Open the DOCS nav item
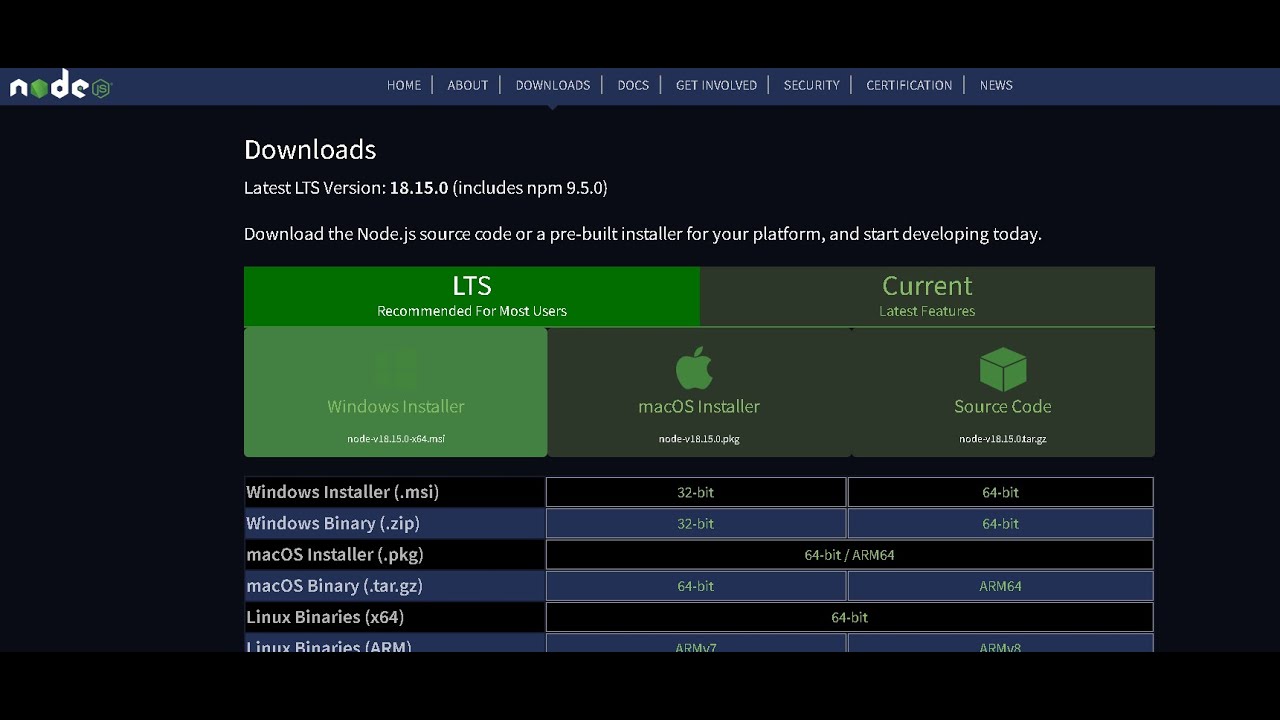This screenshot has height=720, width=1280. tap(633, 85)
